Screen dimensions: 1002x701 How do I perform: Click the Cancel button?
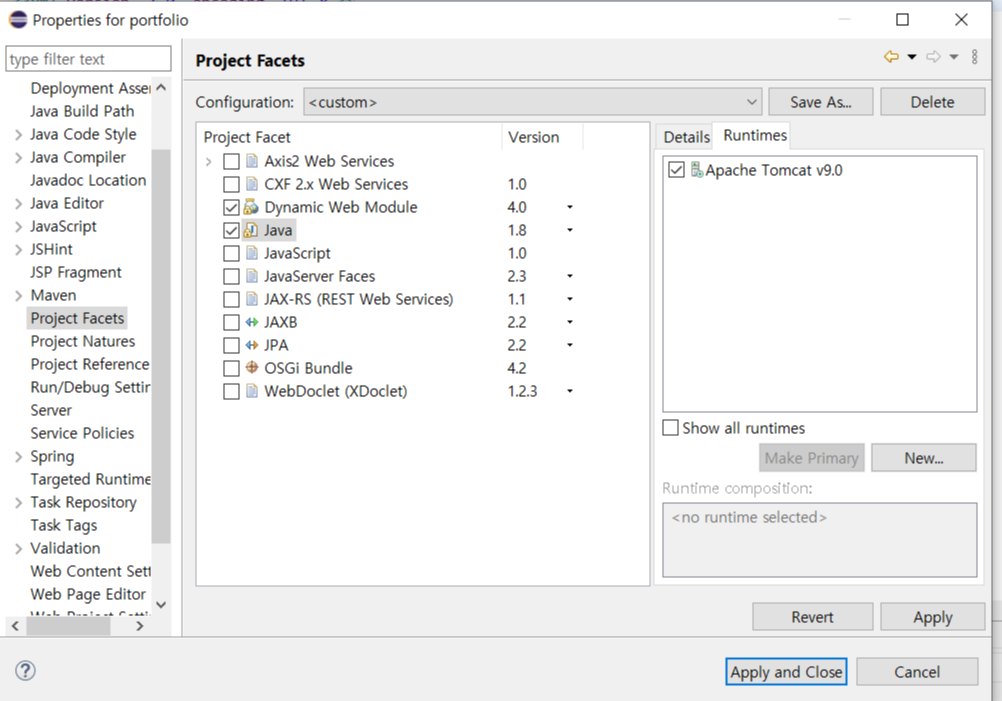[x=917, y=672]
